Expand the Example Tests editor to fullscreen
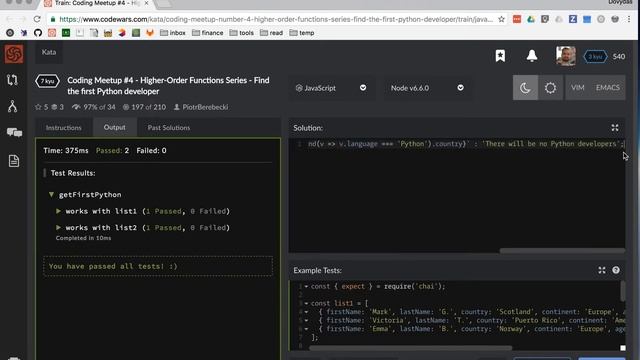640x360 pixels. (602, 270)
